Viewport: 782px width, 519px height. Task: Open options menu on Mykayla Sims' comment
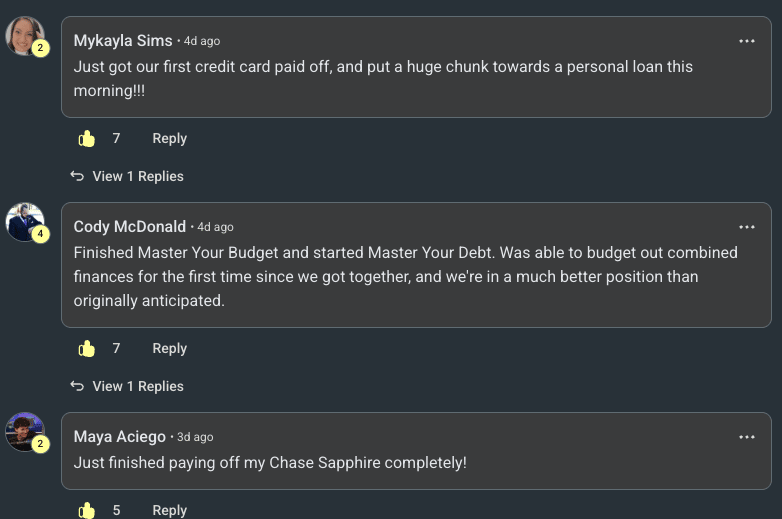click(747, 41)
